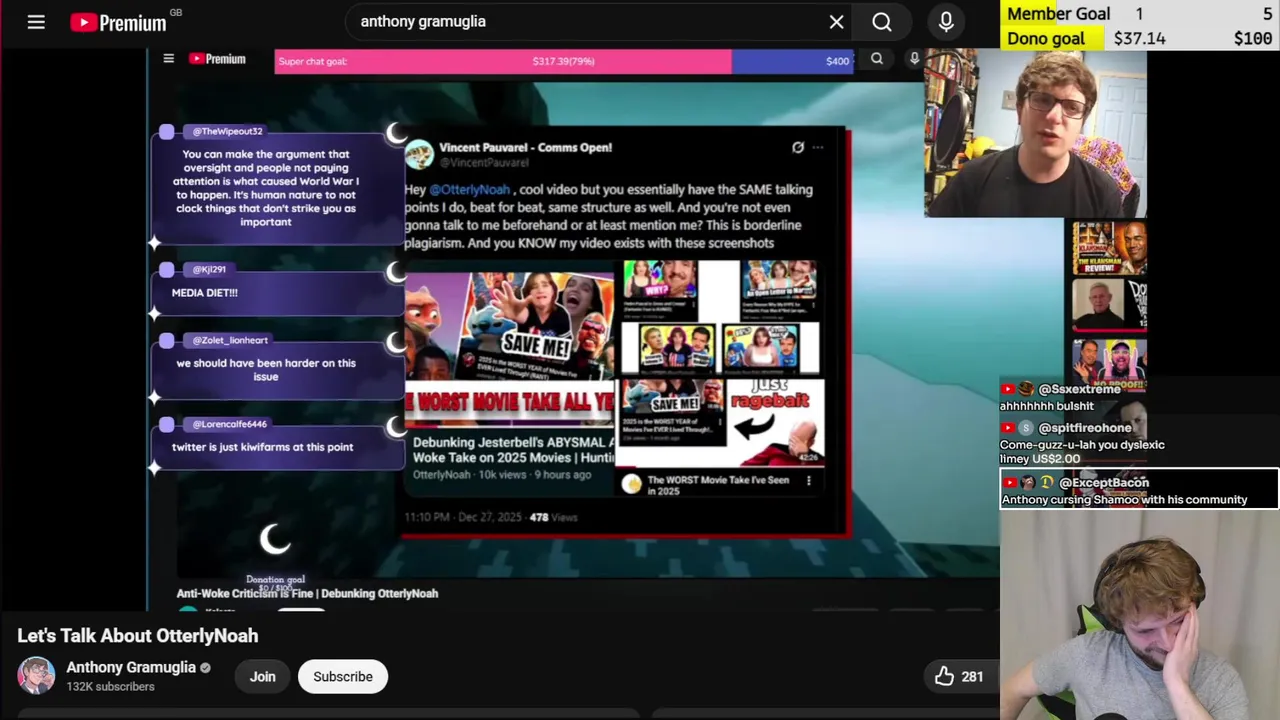The image size is (1280, 720).
Task: Open The Klavsman Review recommended thumbnail
Action: pyautogui.click(x=1110, y=249)
